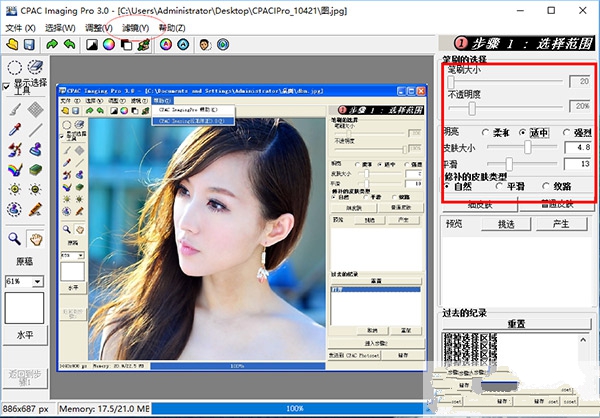Click the 普通皮肤 button
This screenshot has width=600, height=418.
(x=557, y=205)
